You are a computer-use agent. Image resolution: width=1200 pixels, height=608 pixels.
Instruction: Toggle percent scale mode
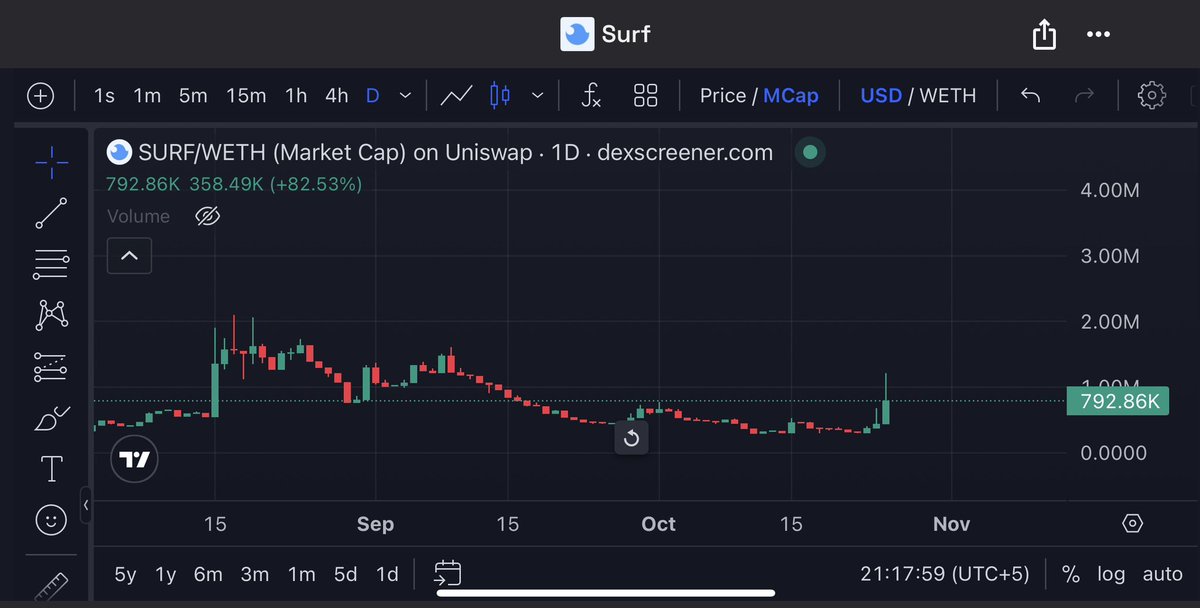click(1071, 575)
